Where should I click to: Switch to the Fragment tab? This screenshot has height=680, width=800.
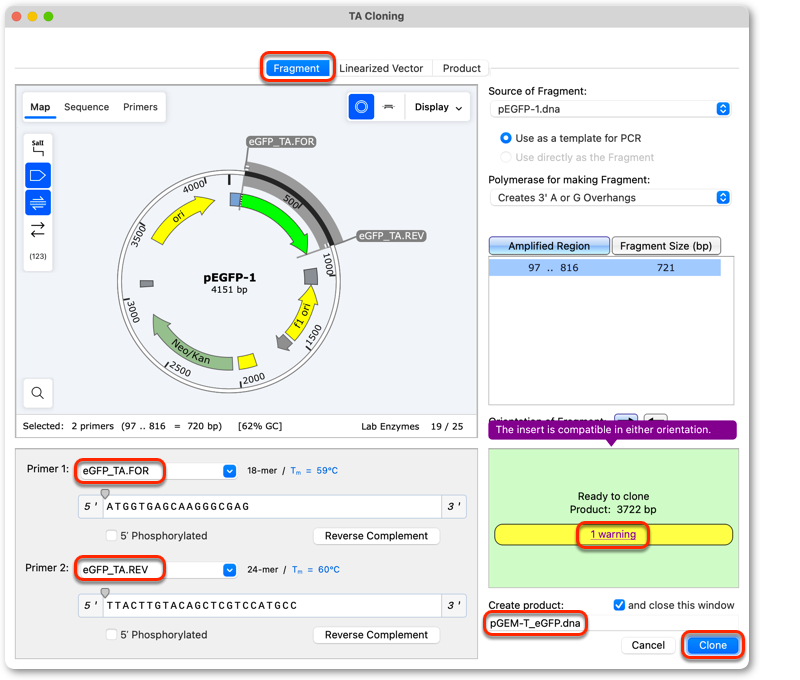coord(296,68)
